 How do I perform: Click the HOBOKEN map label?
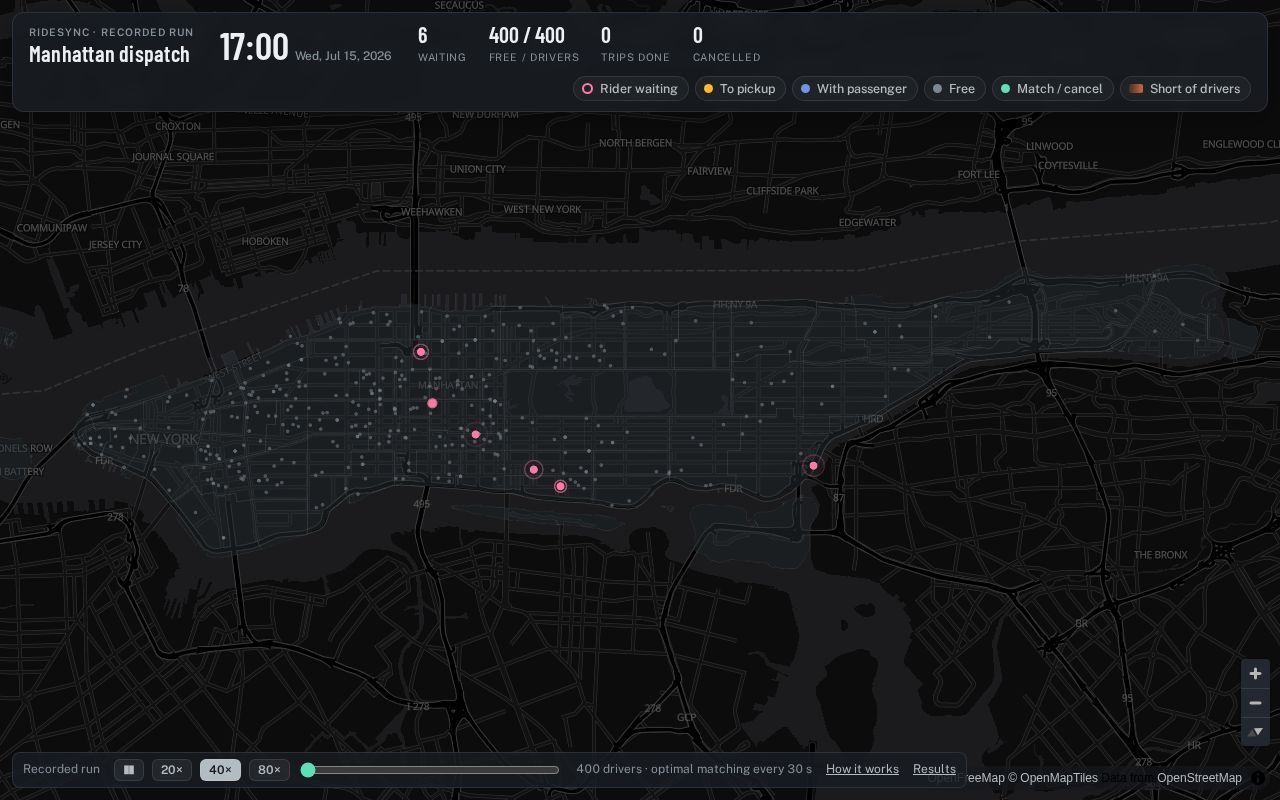pyautogui.click(x=265, y=241)
